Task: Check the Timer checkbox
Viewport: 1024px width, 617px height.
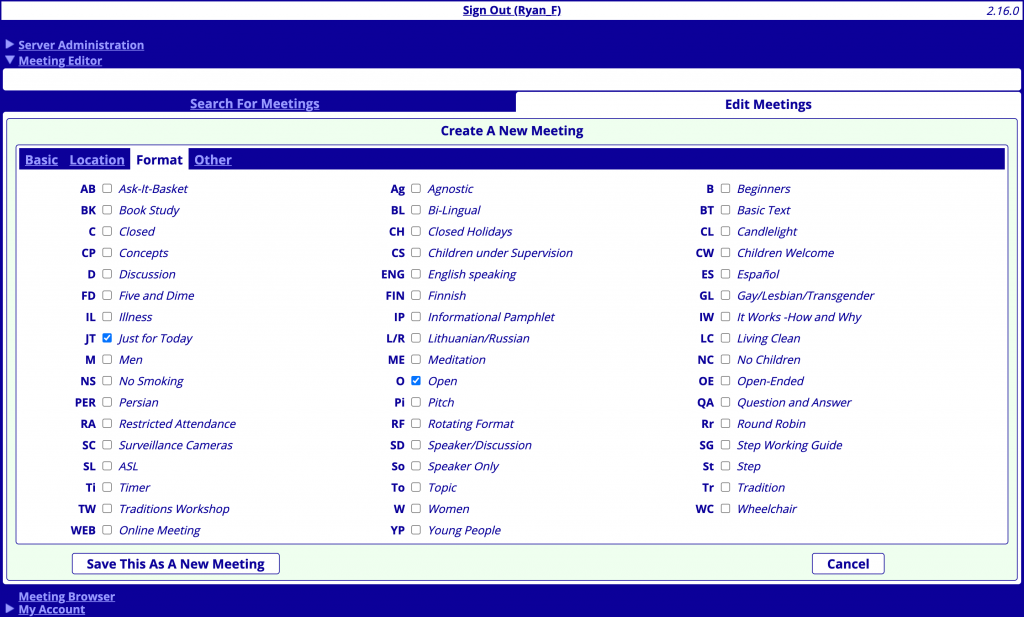Action: (x=107, y=487)
